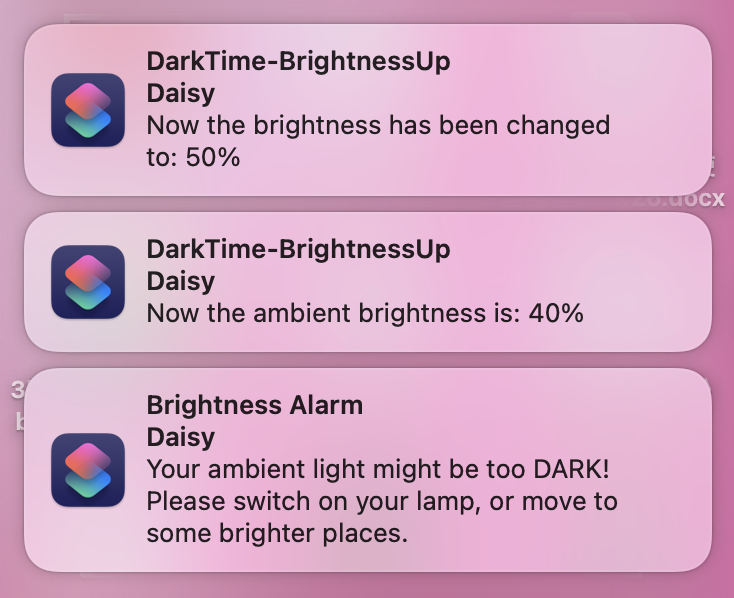734x598 pixels.
Task: Open the top DarkTime-BrightnessUp notification title
Action: pyautogui.click(x=298, y=62)
